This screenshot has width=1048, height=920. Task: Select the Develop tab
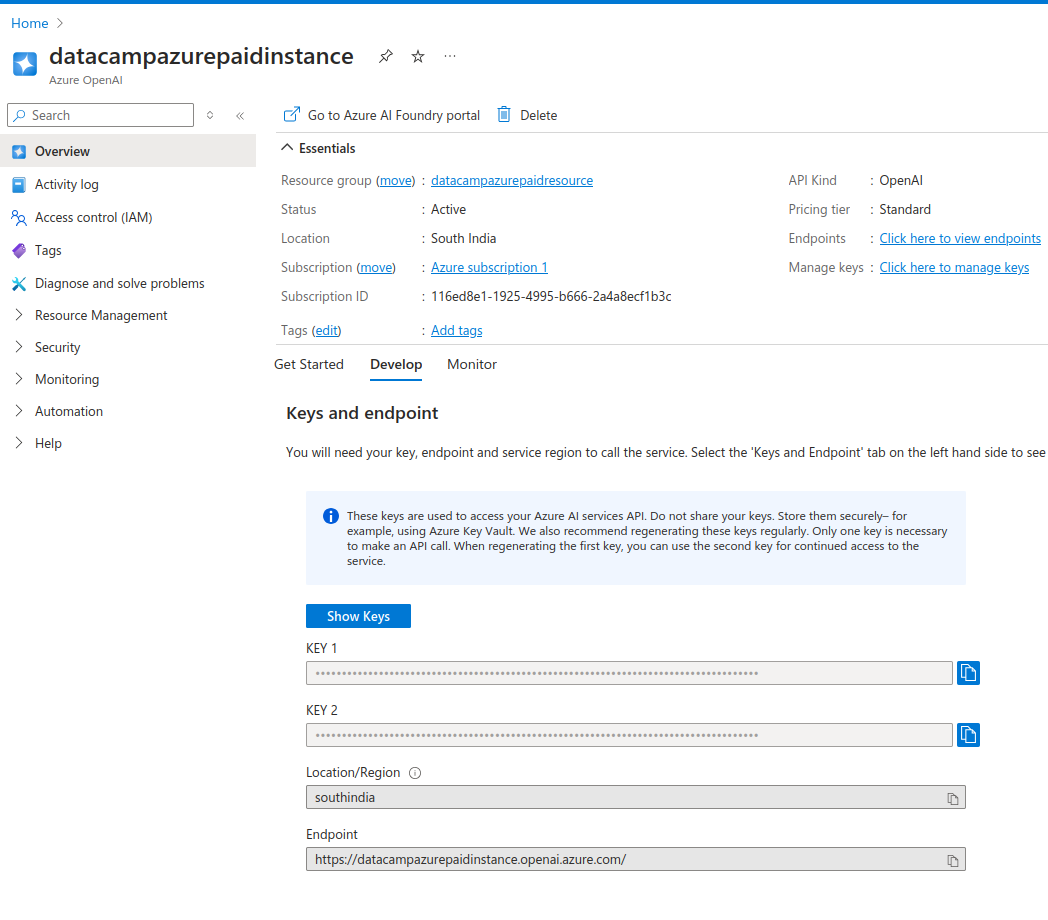[x=396, y=364]
